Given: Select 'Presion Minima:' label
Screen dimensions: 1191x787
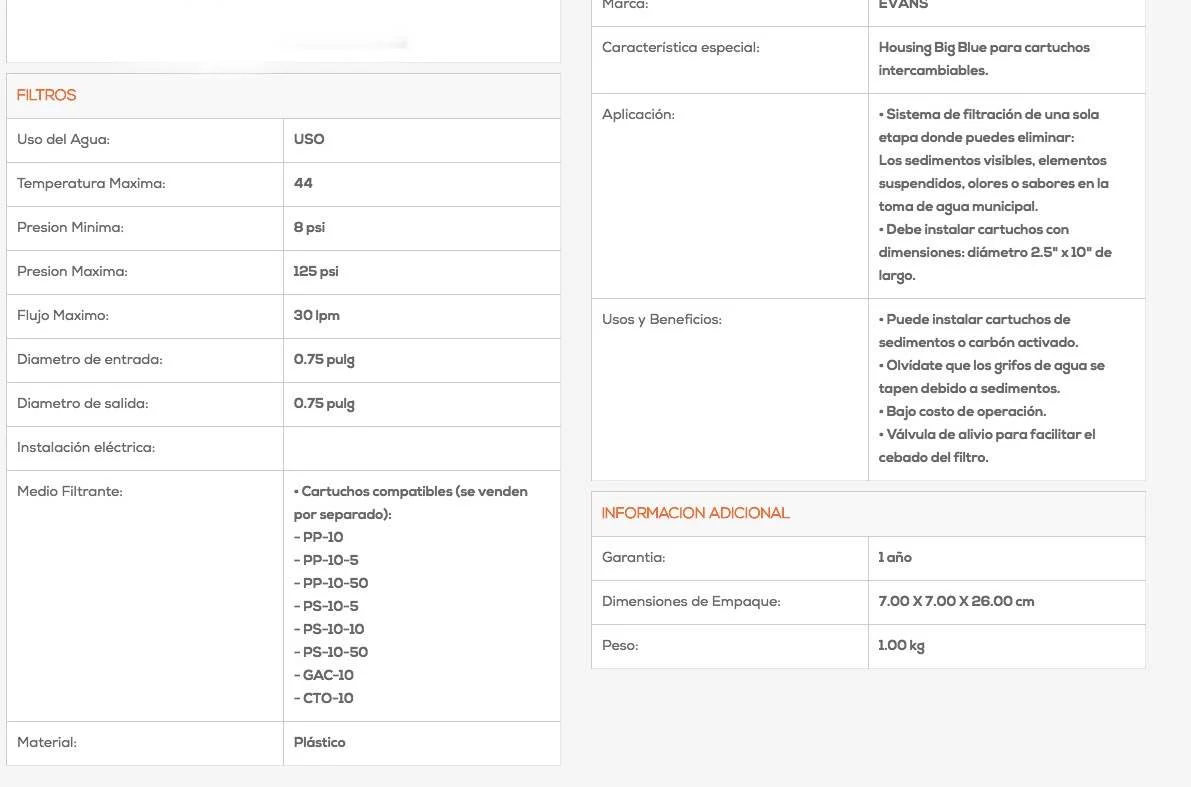Looking at the screenshot, I should (x=70, y=228).
